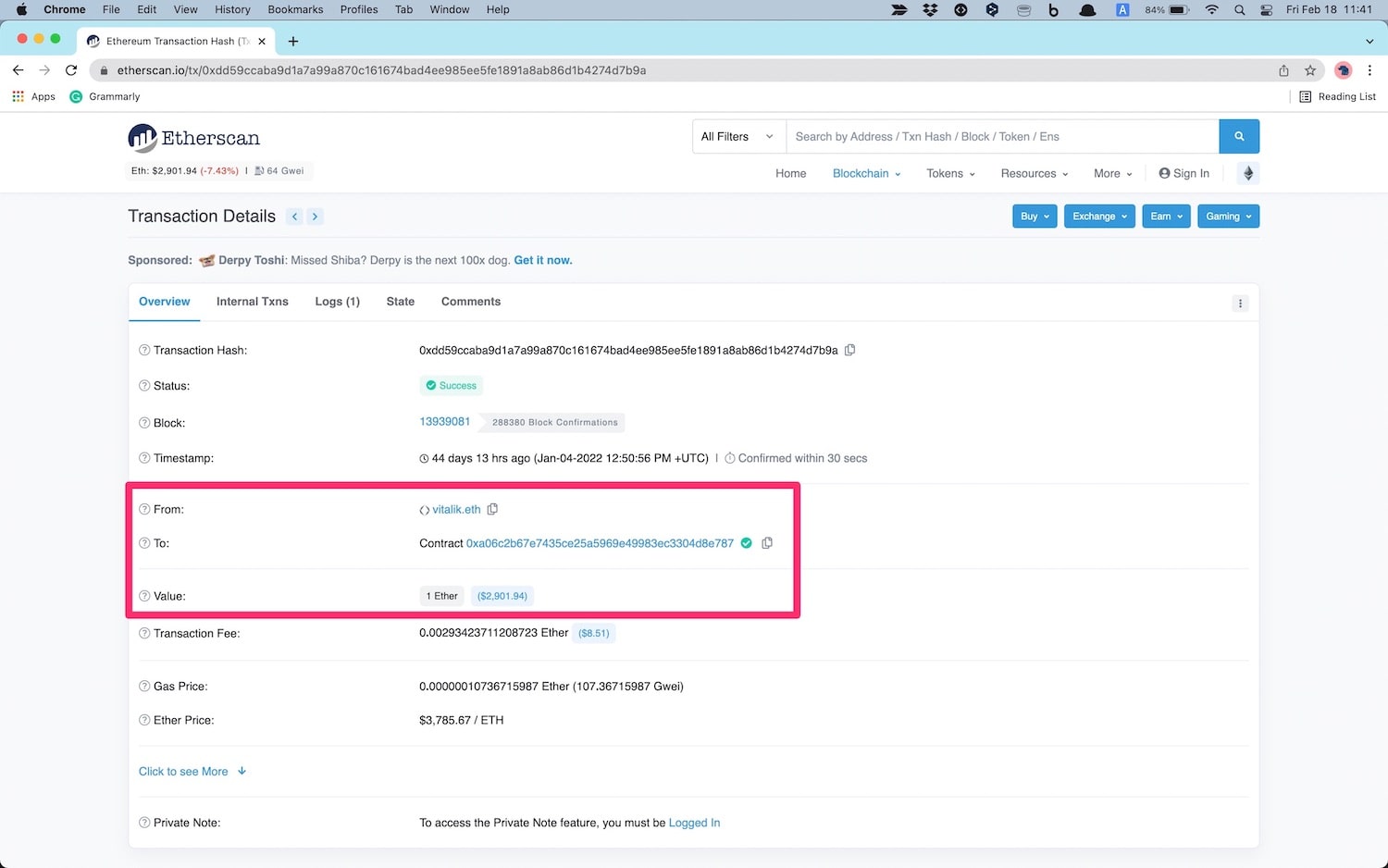This screenshot has width=1388, height=868.
Task: Expand the Tokens nav dropdown
Action: 950,173
